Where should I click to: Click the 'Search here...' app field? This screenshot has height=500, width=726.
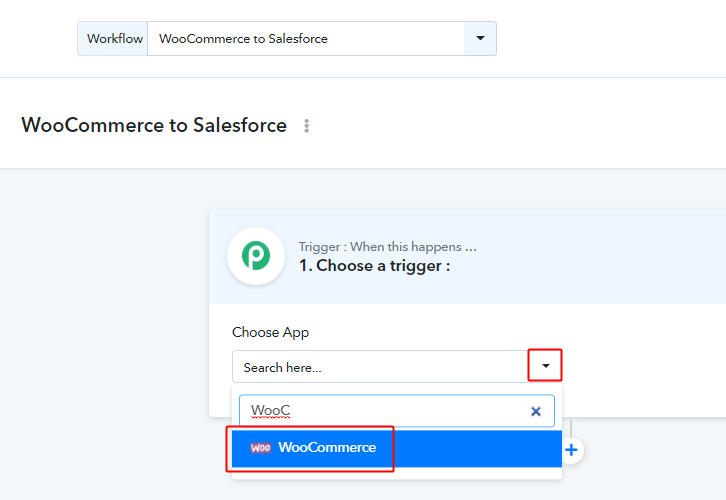pos(380,367)
